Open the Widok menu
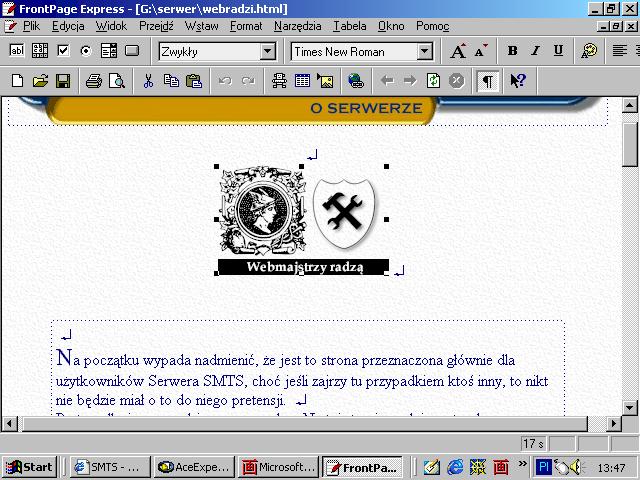This screenshot has width=640, height=480. (x=111, y=27)
